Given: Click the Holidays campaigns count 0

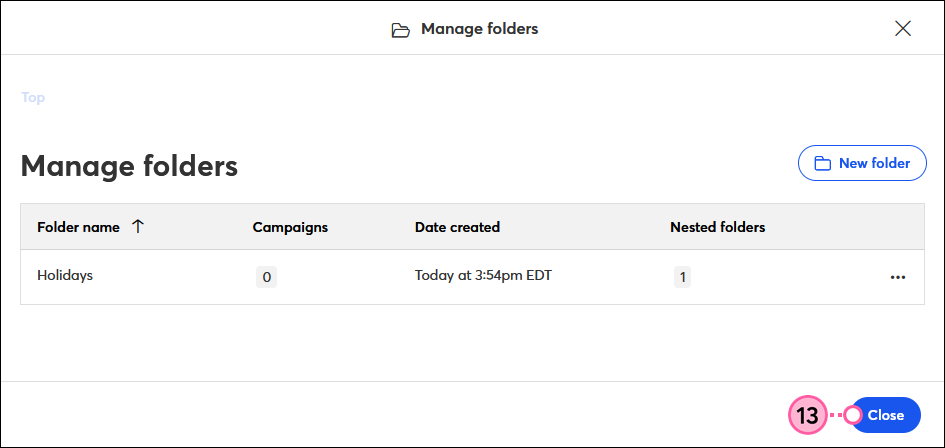Looking at the screenshot, I should tap(266, 277).
